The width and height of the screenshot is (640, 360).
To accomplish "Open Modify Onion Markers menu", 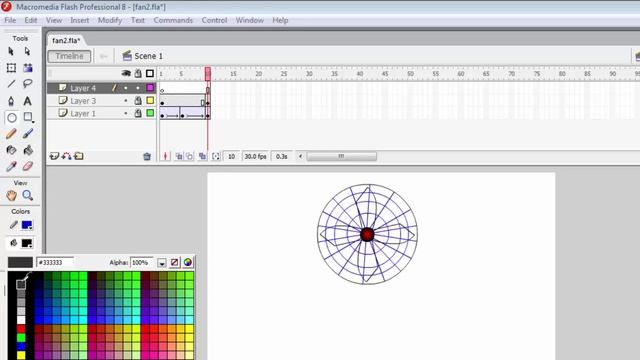I will [216, 156].
